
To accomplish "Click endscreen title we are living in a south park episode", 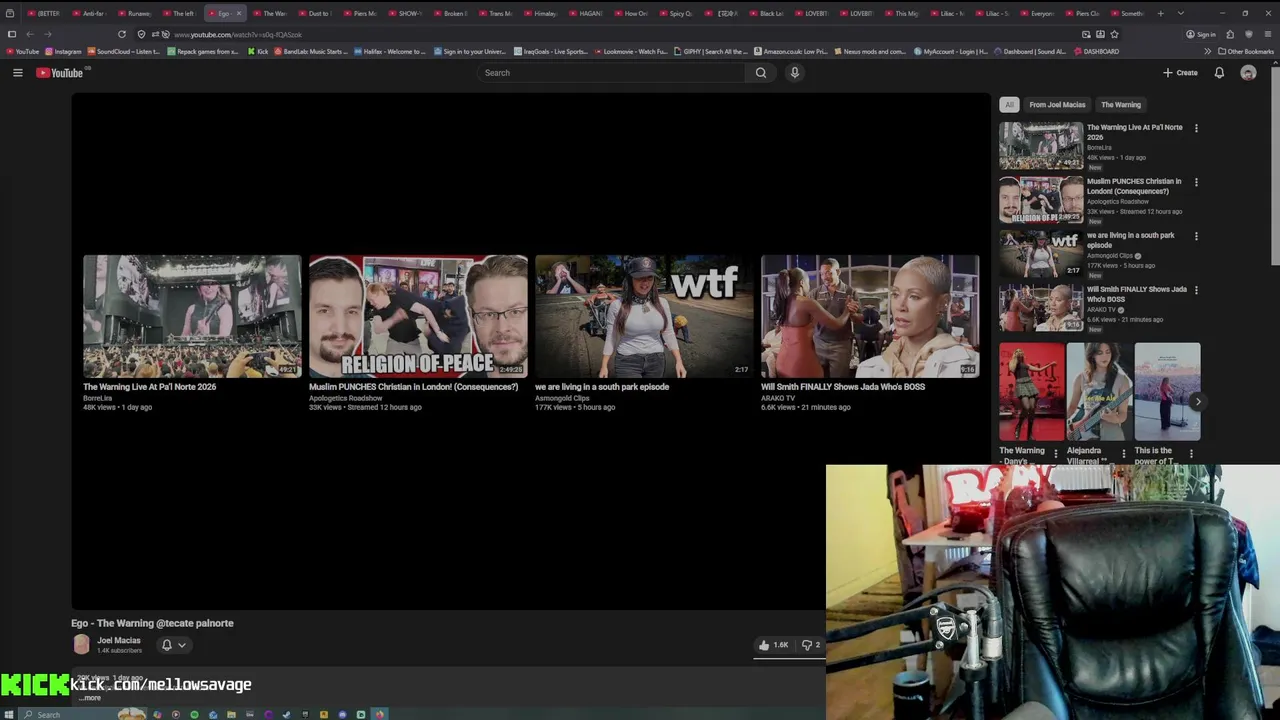I will (602, 387).
